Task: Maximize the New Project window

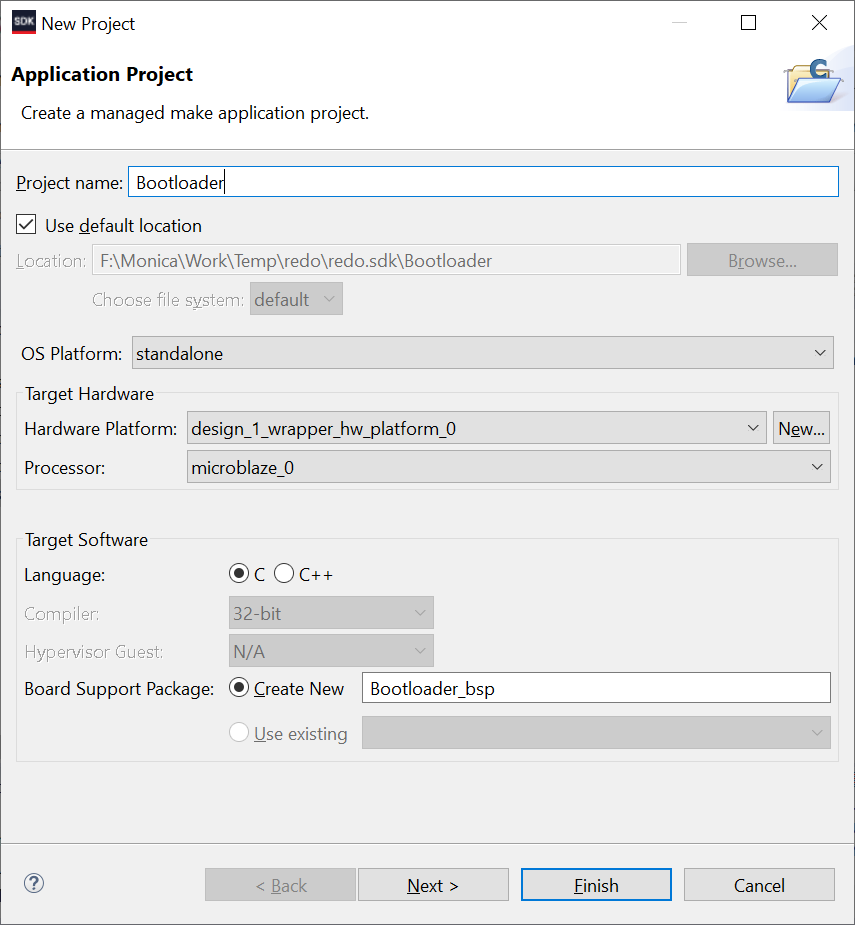Action: coord(748,23)
